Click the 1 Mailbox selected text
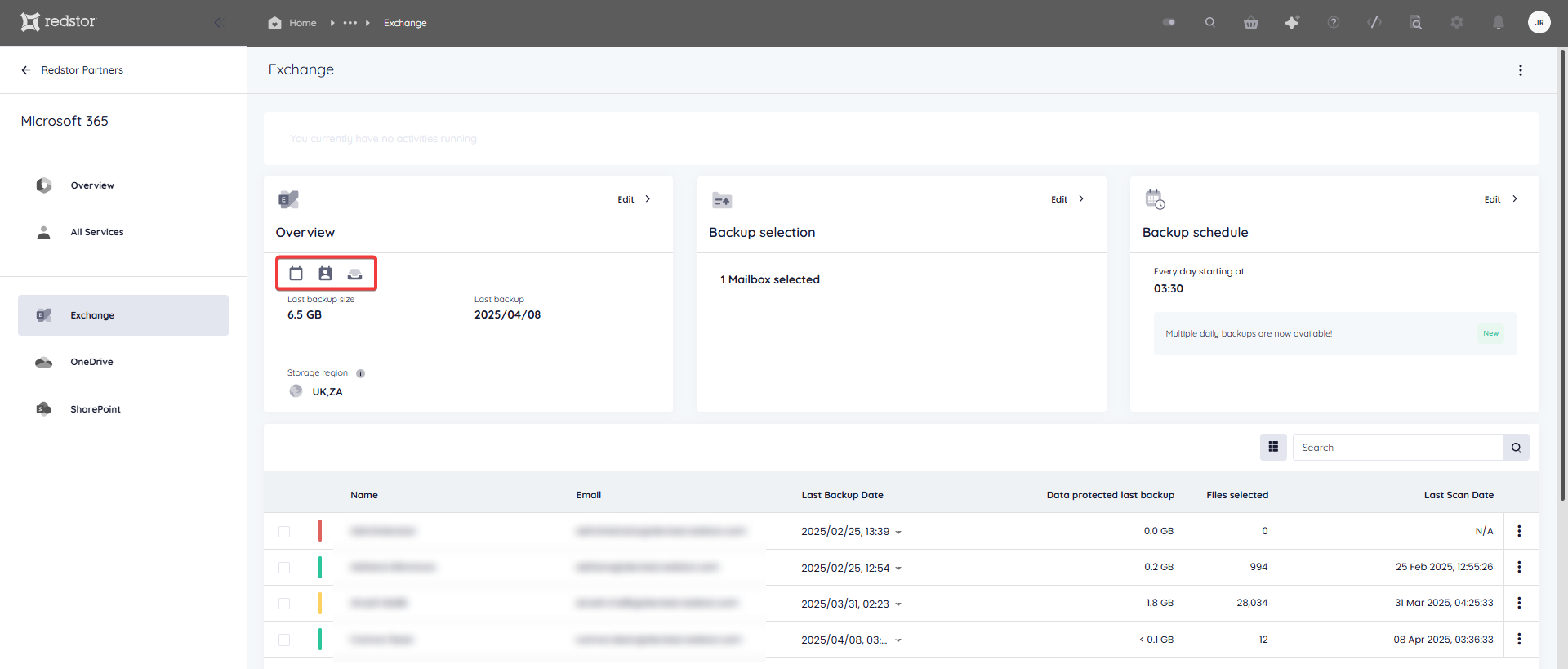1568x669 pixels. (x=770, y=279)
